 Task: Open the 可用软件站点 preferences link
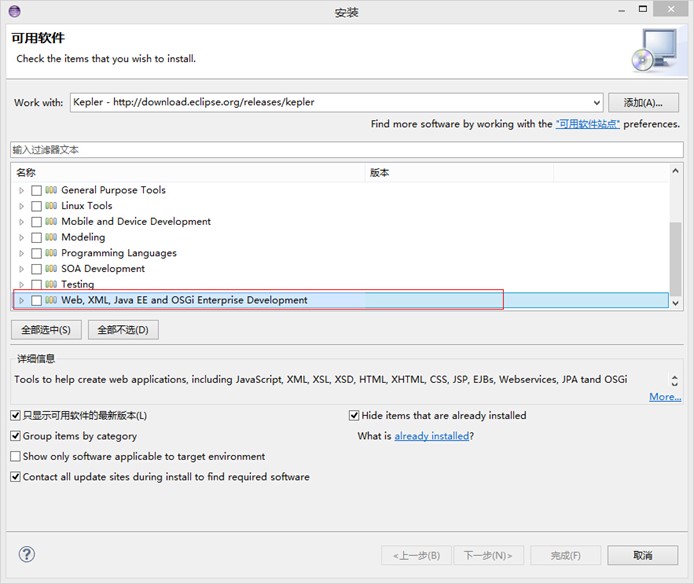588,124
